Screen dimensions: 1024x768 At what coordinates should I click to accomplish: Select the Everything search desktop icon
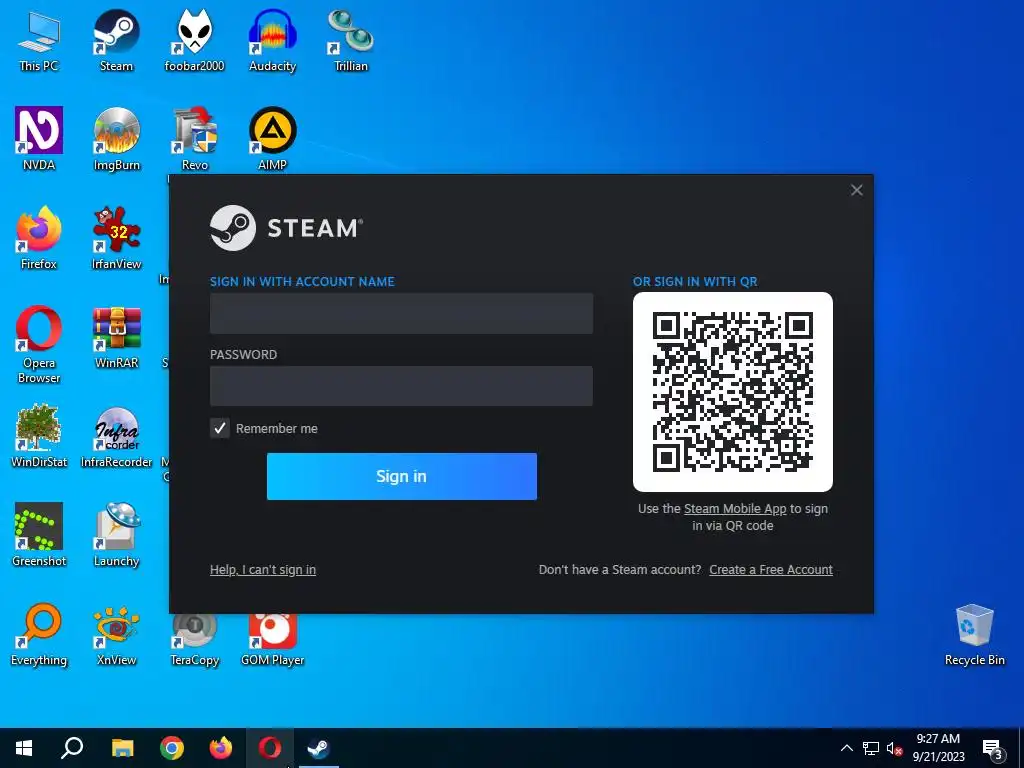click(x=39, y=635)
